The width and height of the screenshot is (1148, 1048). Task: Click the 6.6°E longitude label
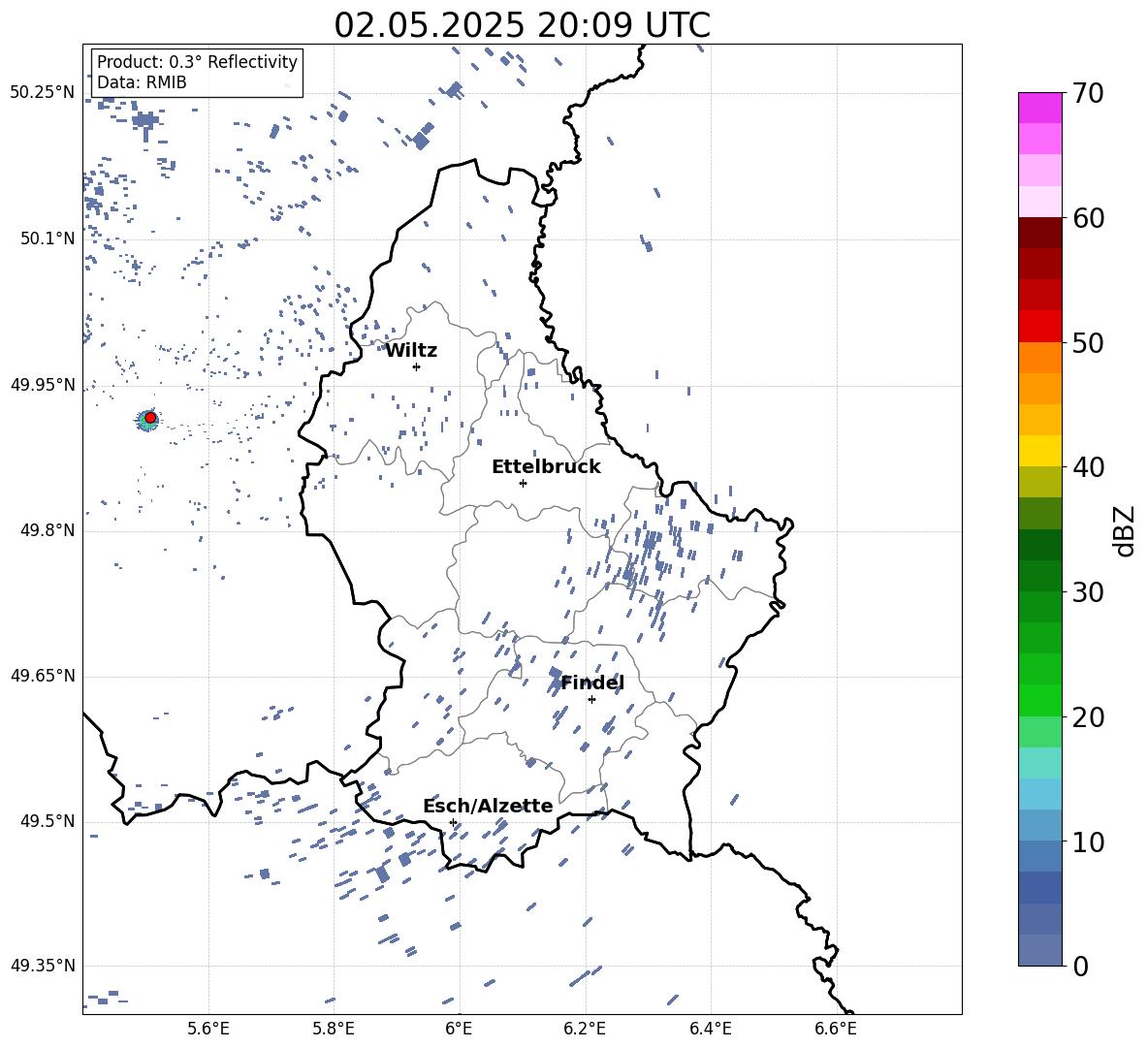(x=836, y=1029)
